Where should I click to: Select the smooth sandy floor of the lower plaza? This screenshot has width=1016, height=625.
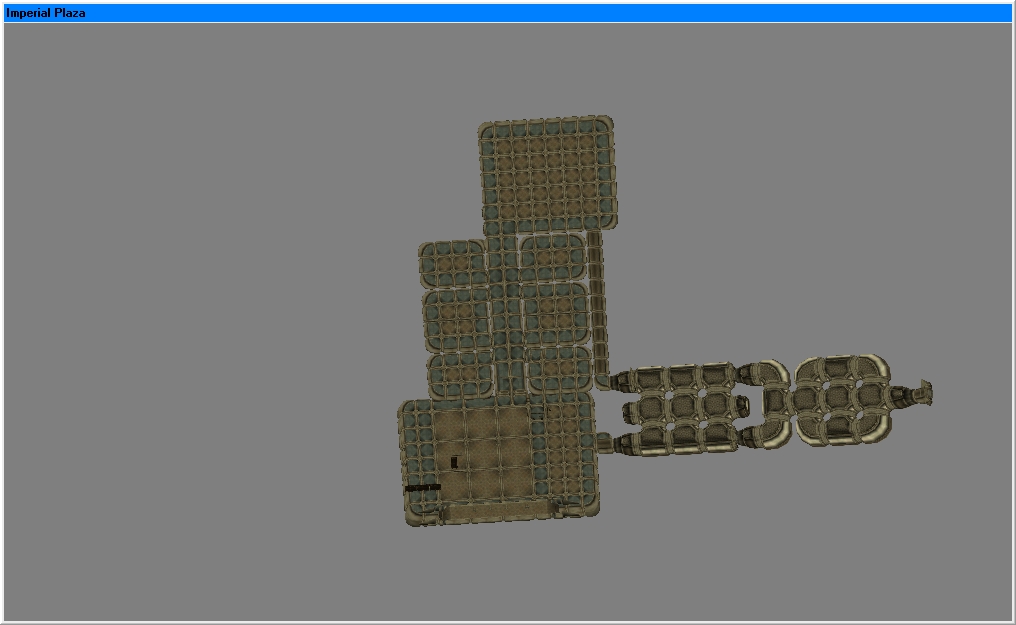tap(481, 452)
